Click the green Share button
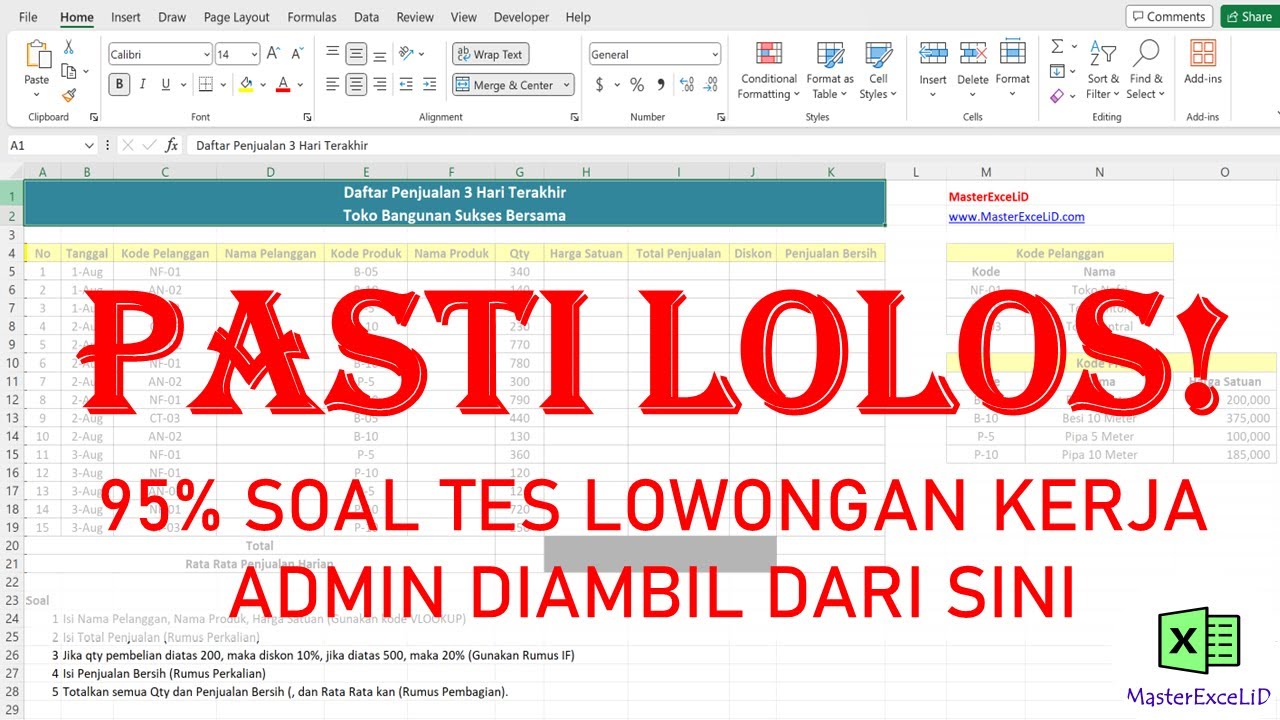Screen dimensions: 1280x720 point(1248,16)
